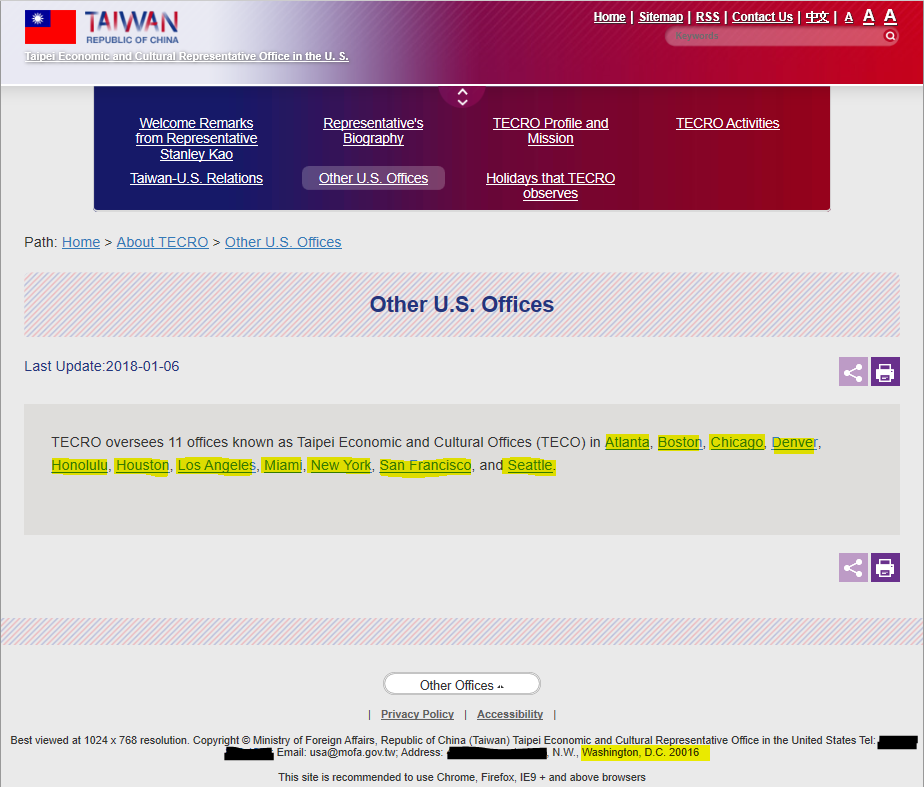Open the Home link in header

[x=609, y=17]
